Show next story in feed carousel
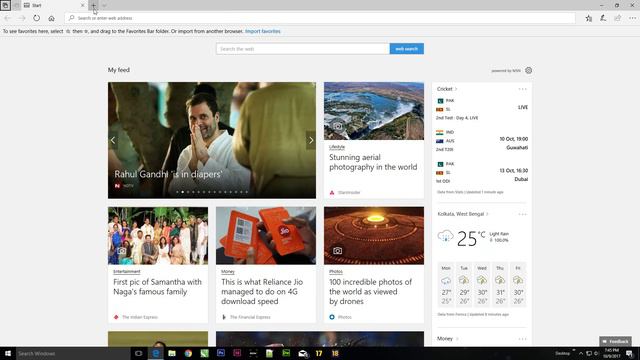 pos(311,140)
